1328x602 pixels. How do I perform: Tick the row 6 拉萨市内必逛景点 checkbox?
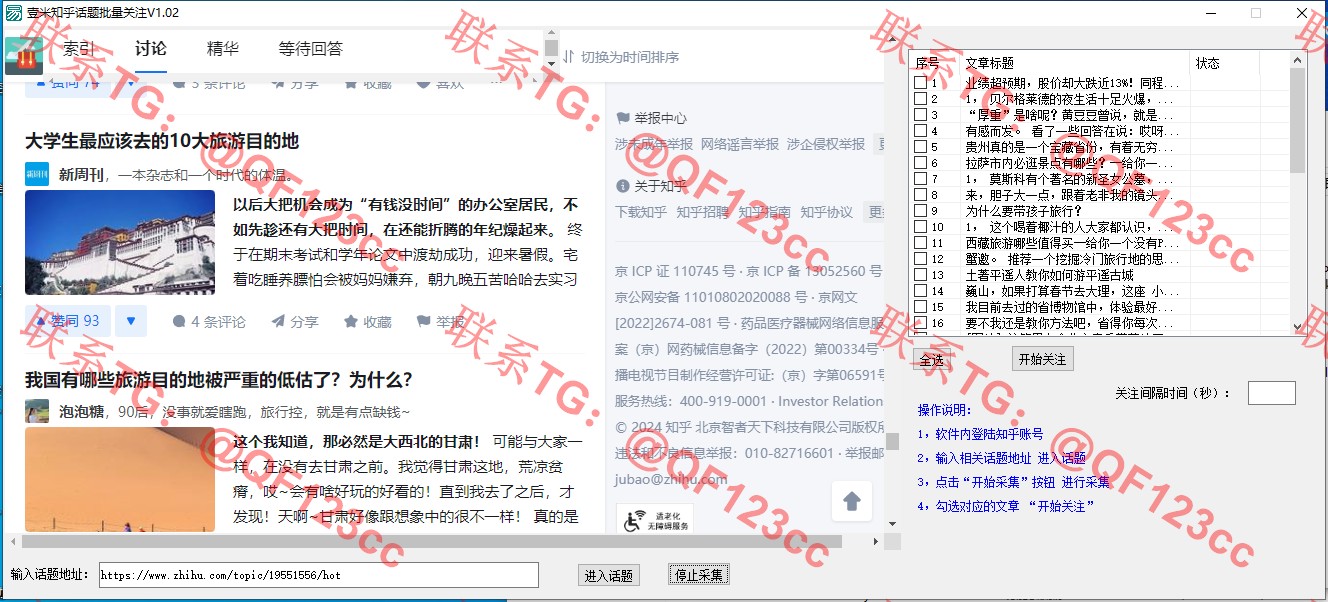[x=920, y=163]
